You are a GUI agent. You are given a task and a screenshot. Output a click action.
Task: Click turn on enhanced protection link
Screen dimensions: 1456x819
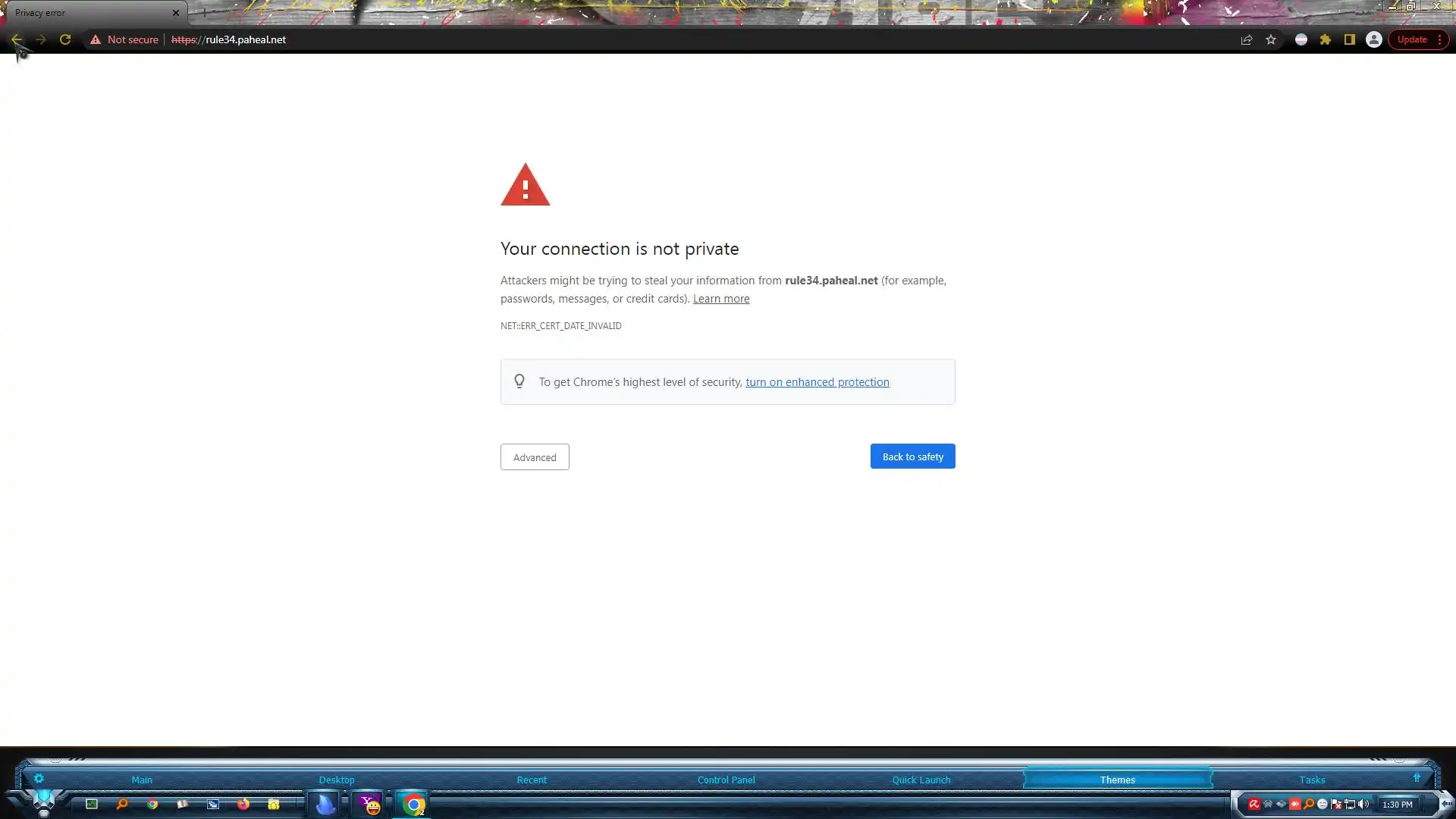tap(817, 382)
